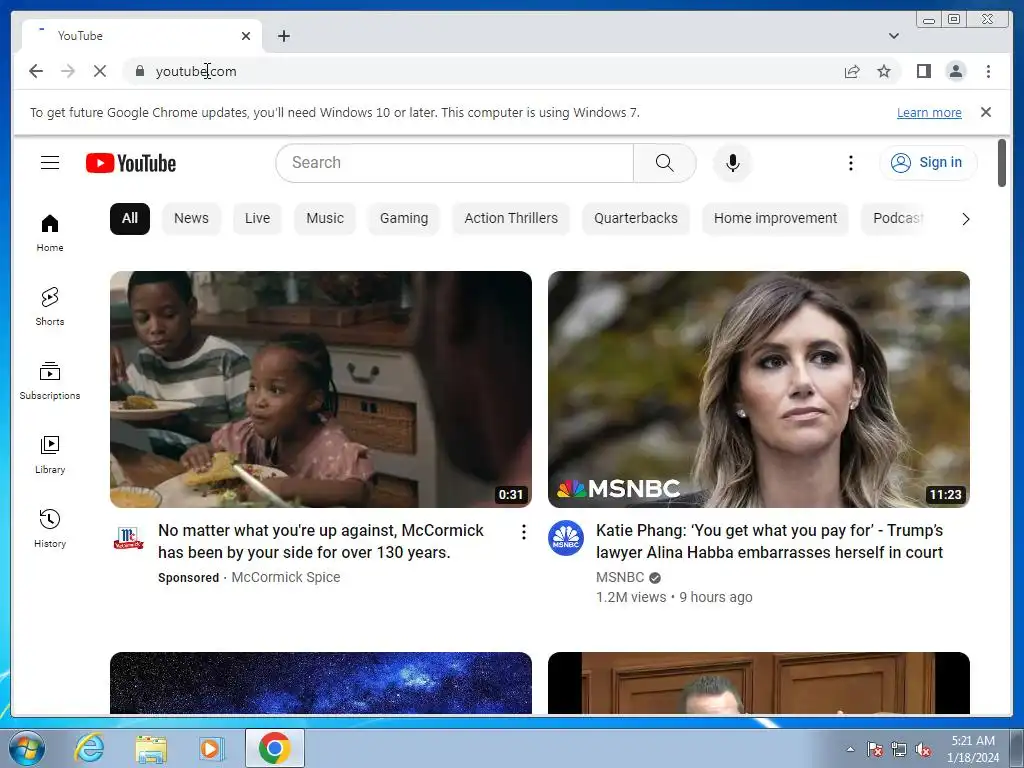The image size is (1024, 768).
Task: Open the McCormick ad thumbnail
Action: pos(321,389)
